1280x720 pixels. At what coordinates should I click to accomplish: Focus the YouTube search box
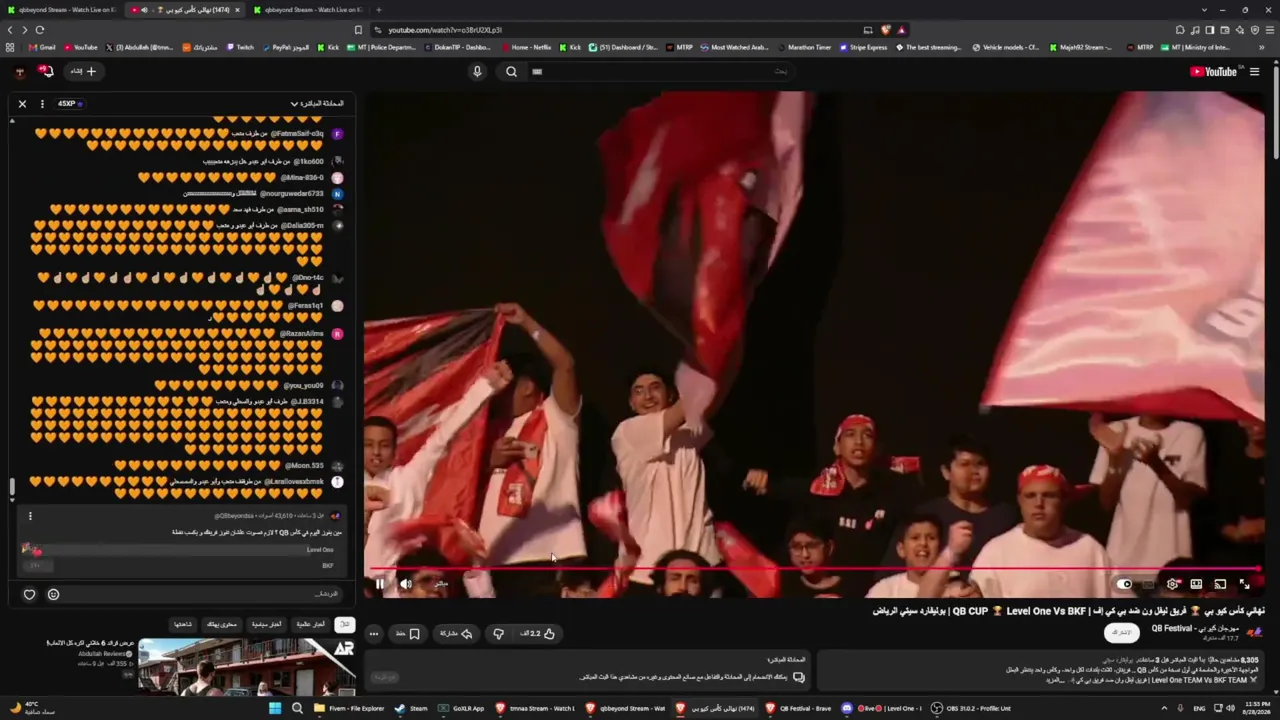660,71
